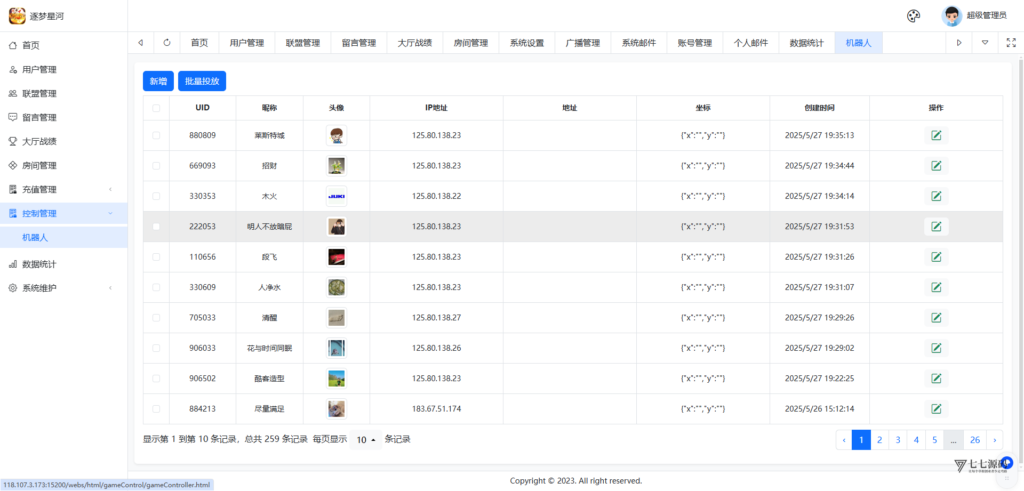Viewport: 1024px width, 491px height.
Task: Open 房间管理 in the sidebar
Action: (63, 166)
